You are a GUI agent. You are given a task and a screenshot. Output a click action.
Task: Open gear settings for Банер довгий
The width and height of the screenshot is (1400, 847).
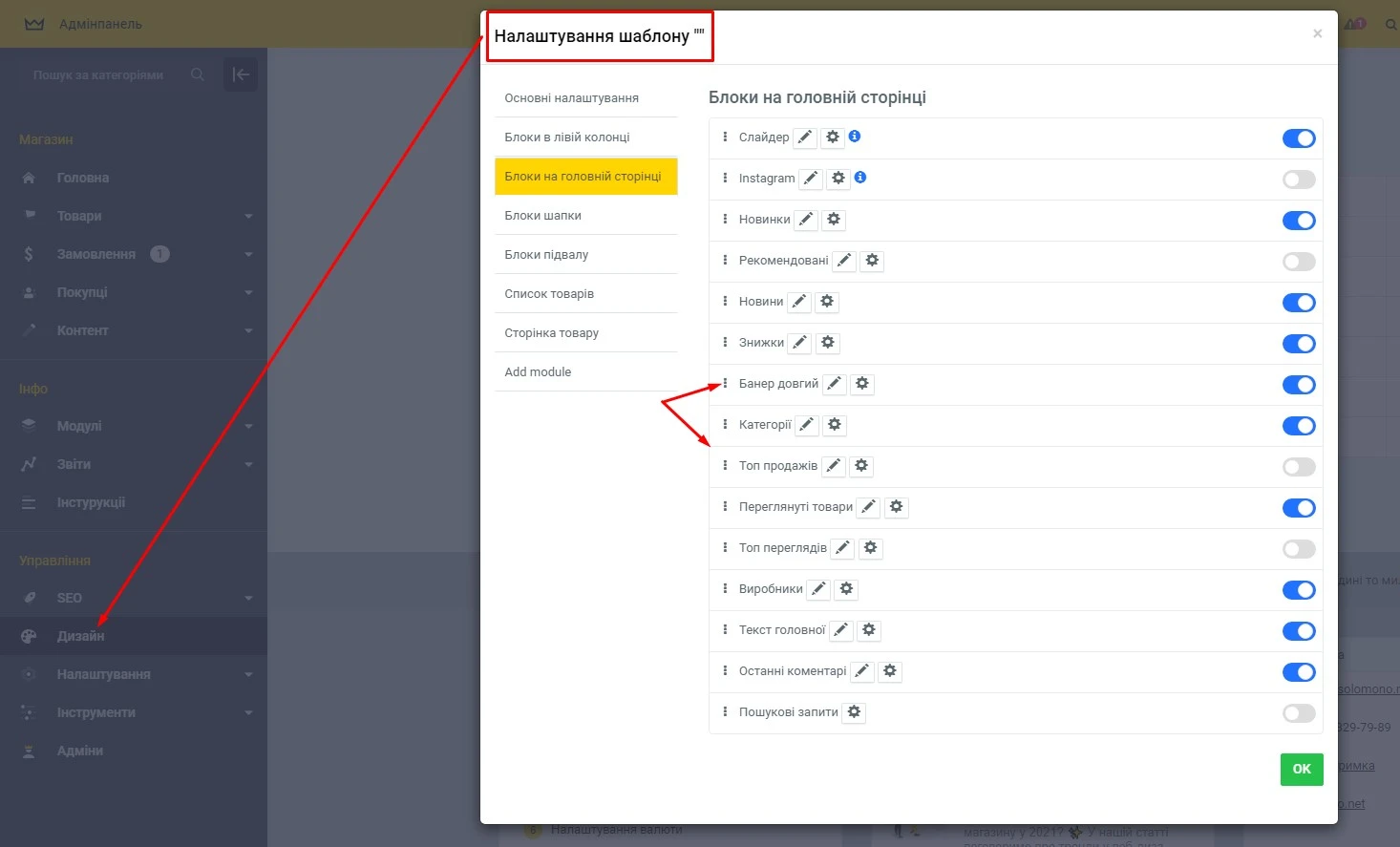point(862,384)
